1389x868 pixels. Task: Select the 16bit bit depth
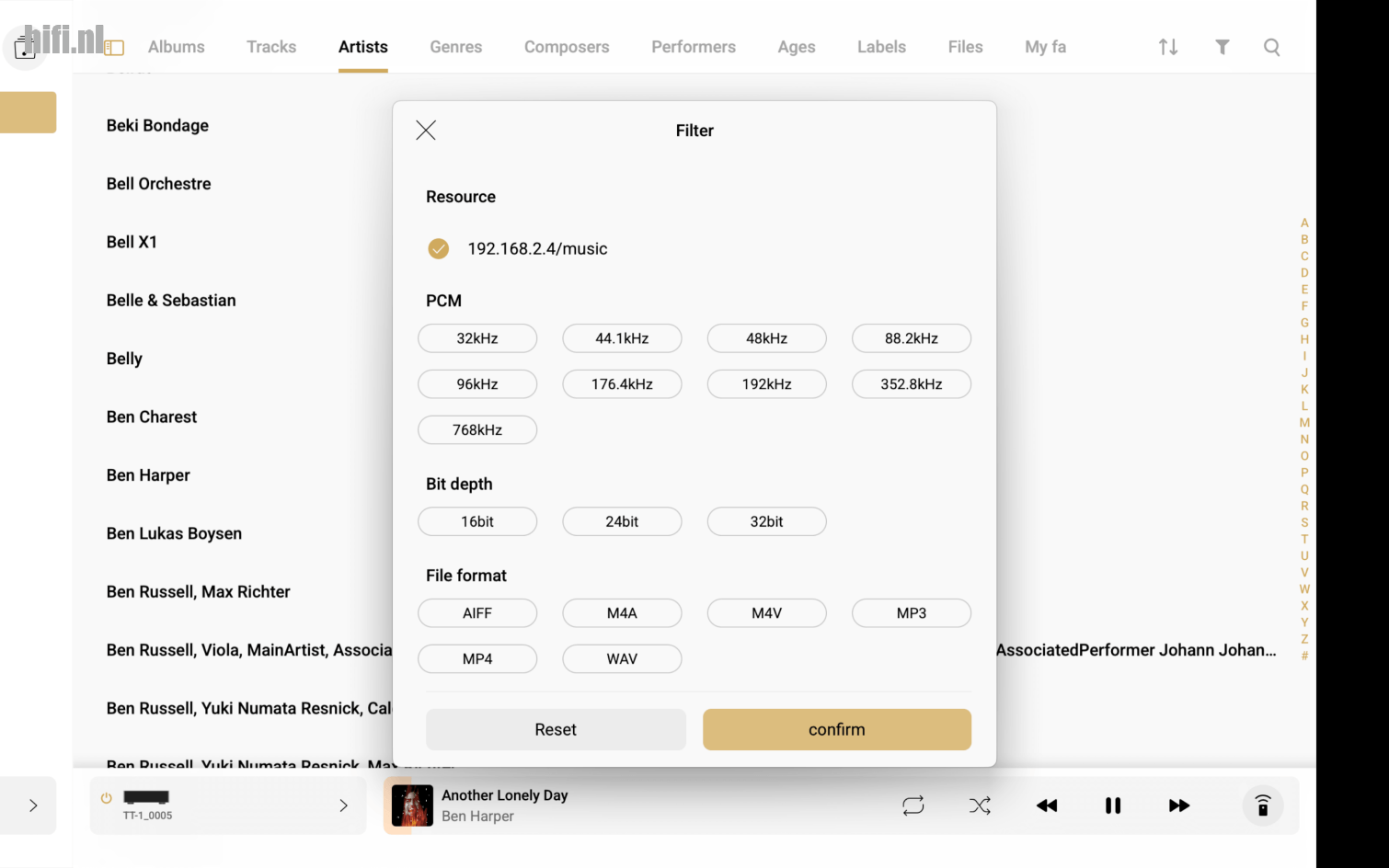(477, 521)
